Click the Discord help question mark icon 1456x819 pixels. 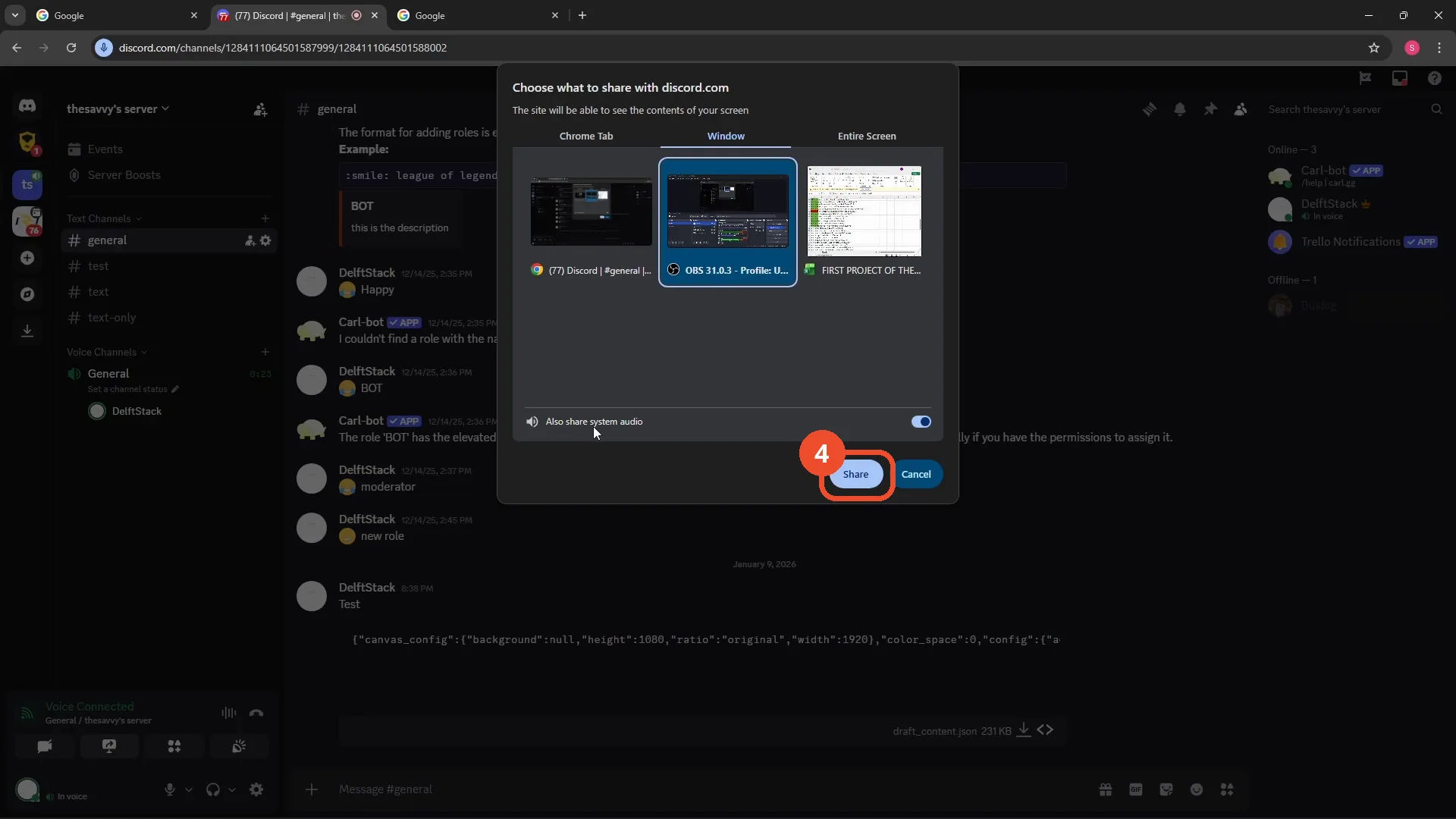click(x=1434, y=78)
